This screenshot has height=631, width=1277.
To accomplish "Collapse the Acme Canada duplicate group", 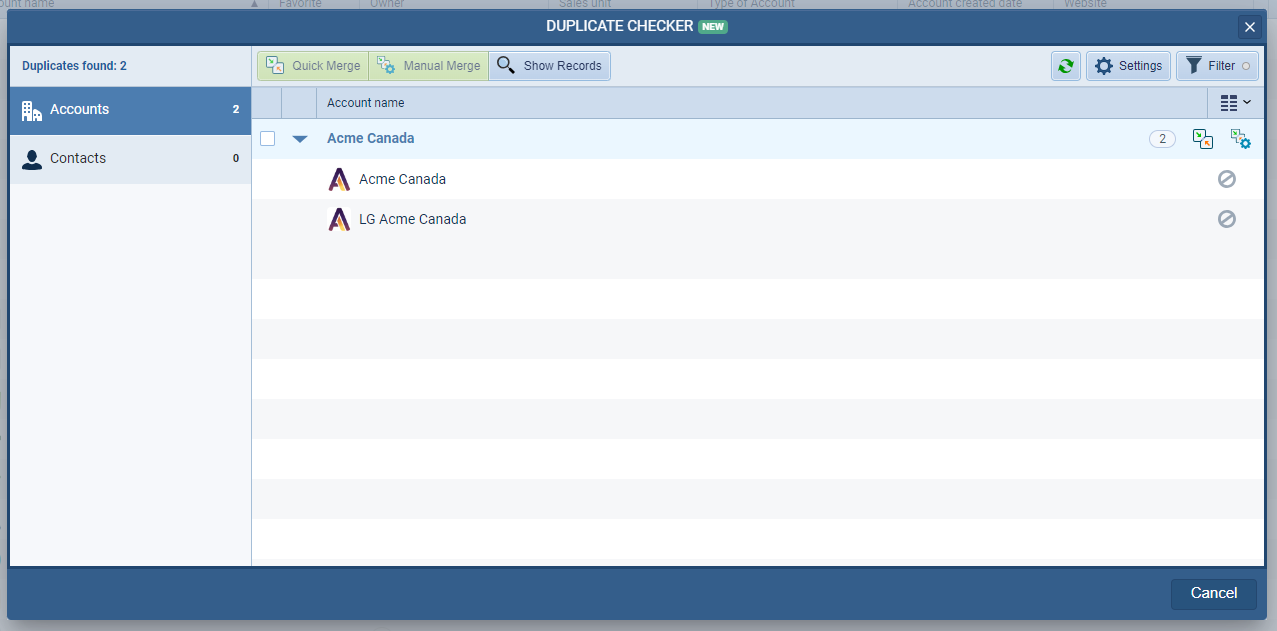I will click(x=299, y=139).
